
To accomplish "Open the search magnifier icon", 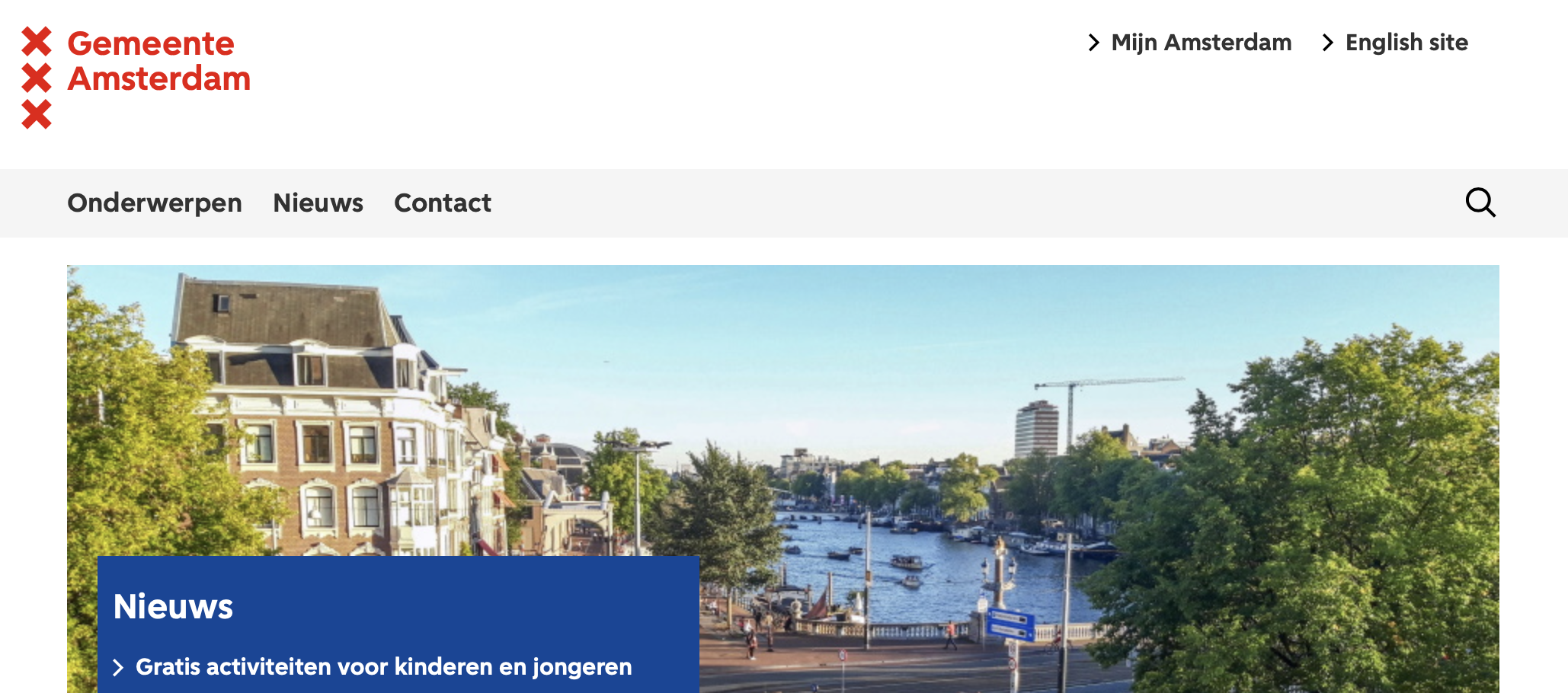I will [x=1480, y=203].
